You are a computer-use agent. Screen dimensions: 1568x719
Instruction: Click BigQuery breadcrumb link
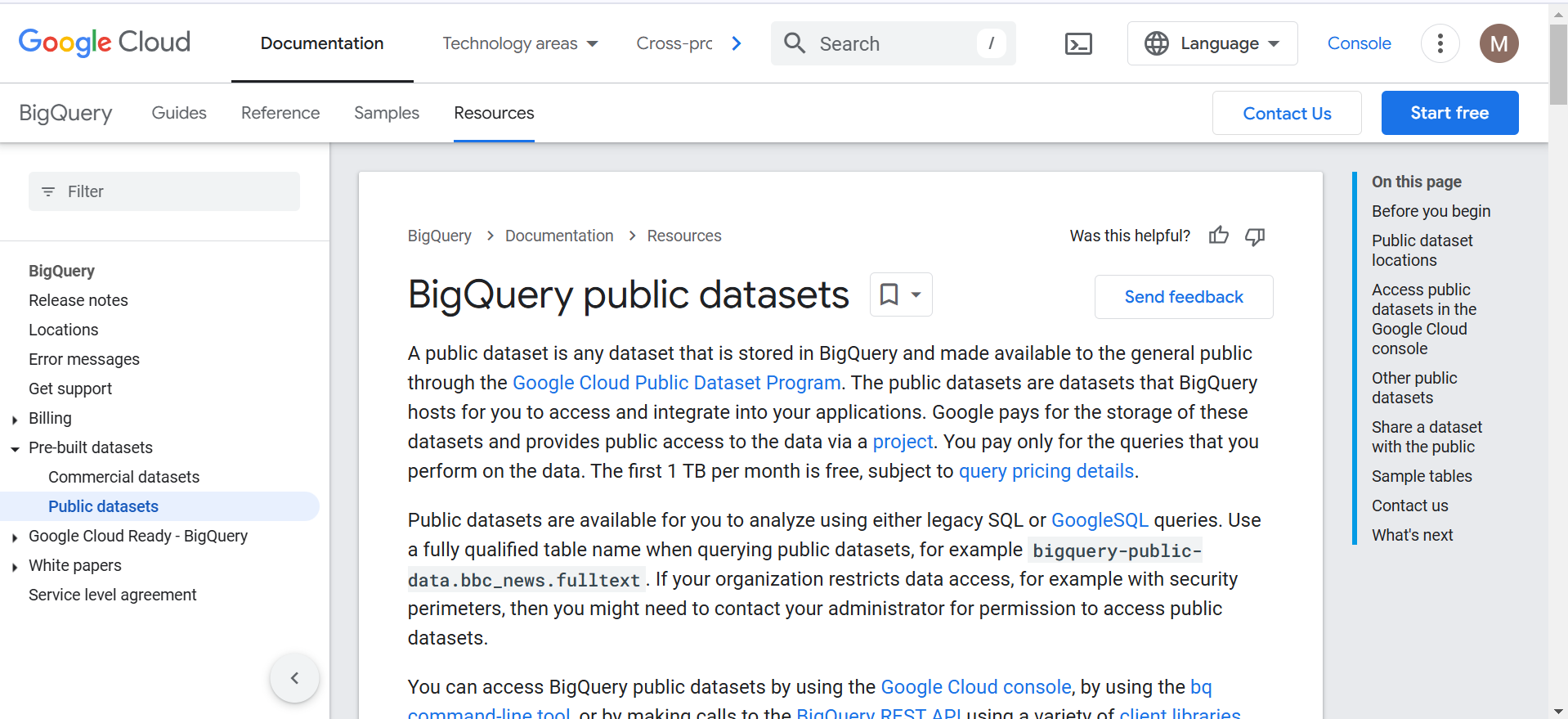pos(440,236)
